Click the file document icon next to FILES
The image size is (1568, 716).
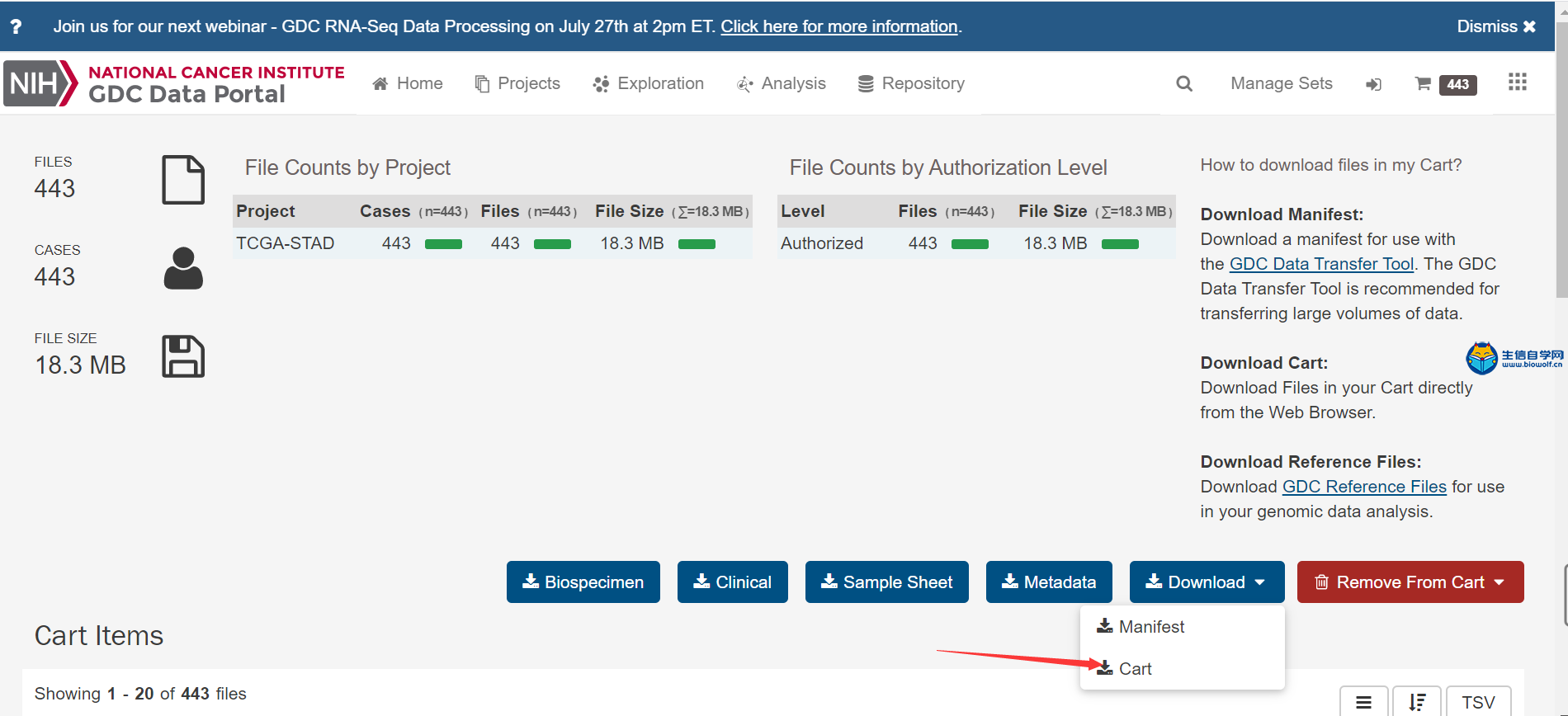(x=183, y=180)
